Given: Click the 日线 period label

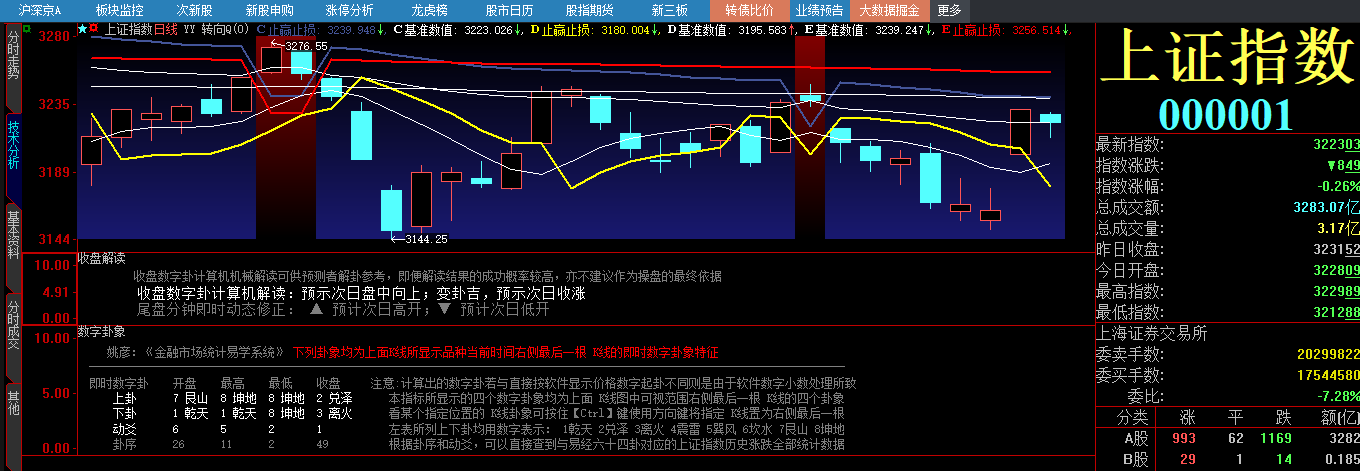Looking at the screenshot, I should point(166,29).
